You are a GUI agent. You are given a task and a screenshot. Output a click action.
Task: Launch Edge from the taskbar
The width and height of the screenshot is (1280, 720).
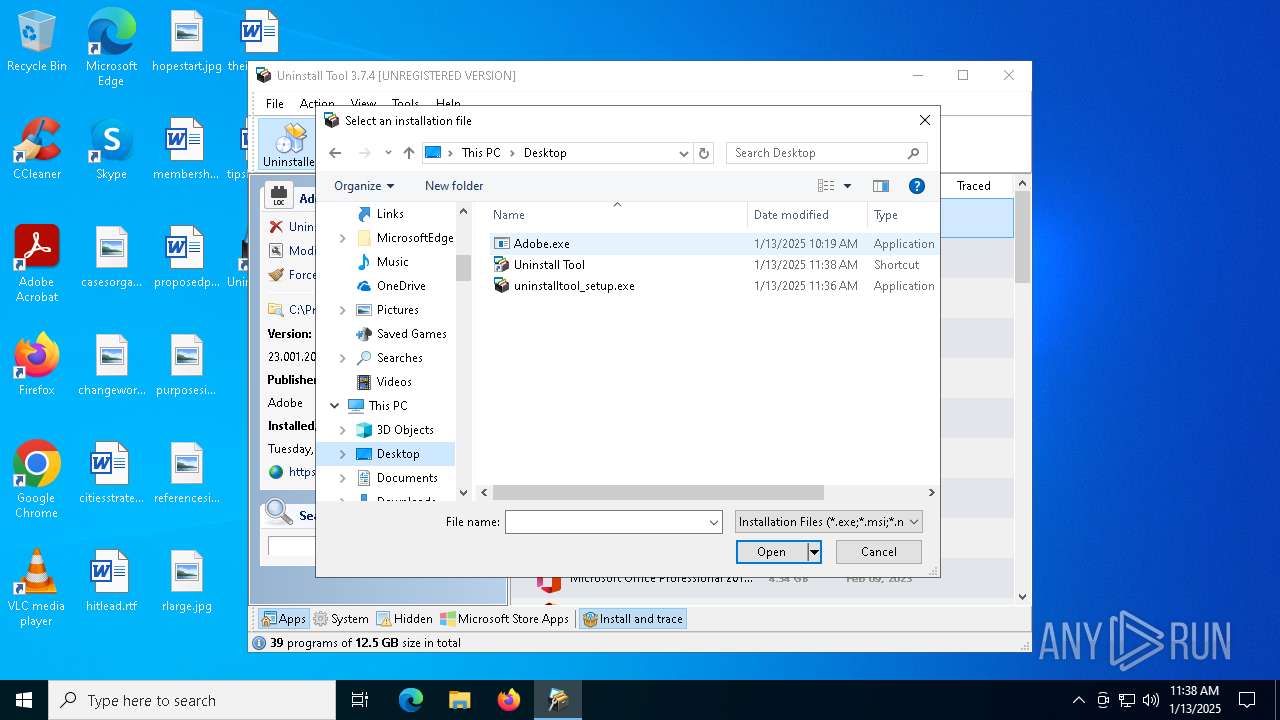(x=411, y=700)
